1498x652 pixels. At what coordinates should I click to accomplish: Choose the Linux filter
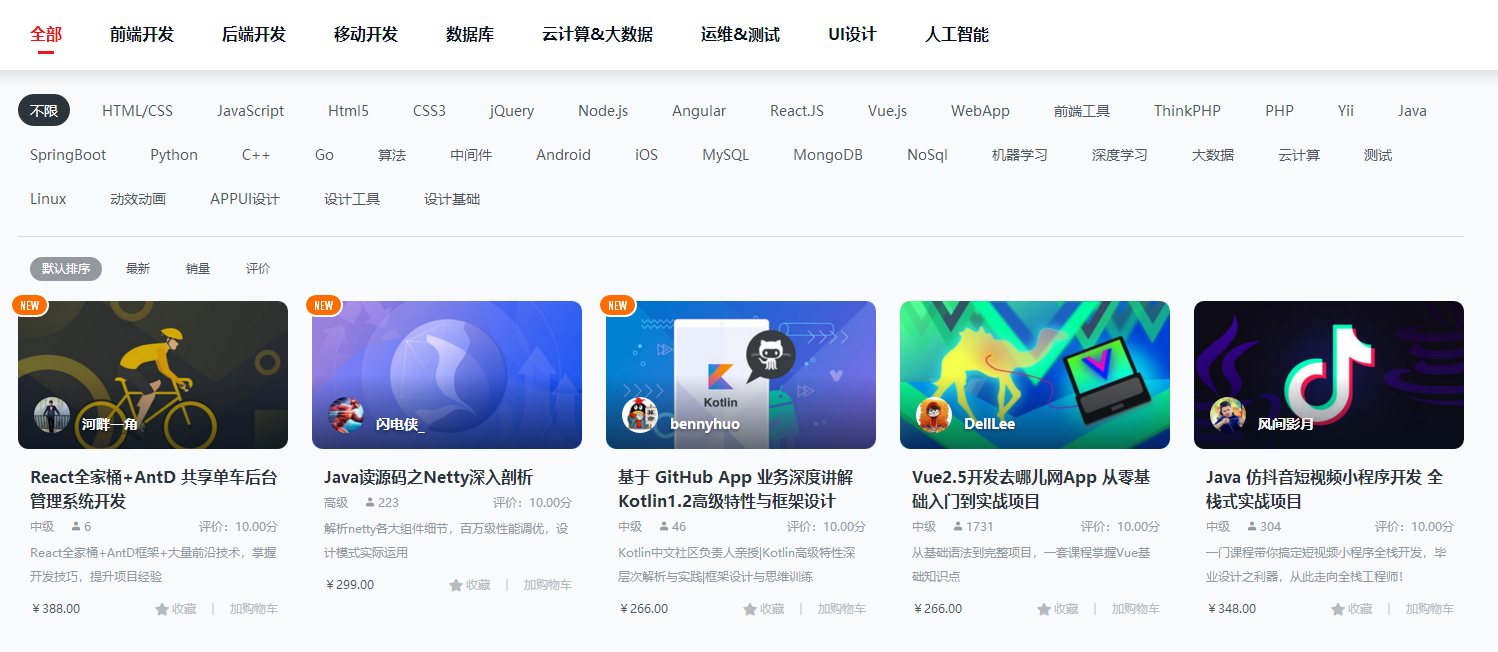point(48,199)
